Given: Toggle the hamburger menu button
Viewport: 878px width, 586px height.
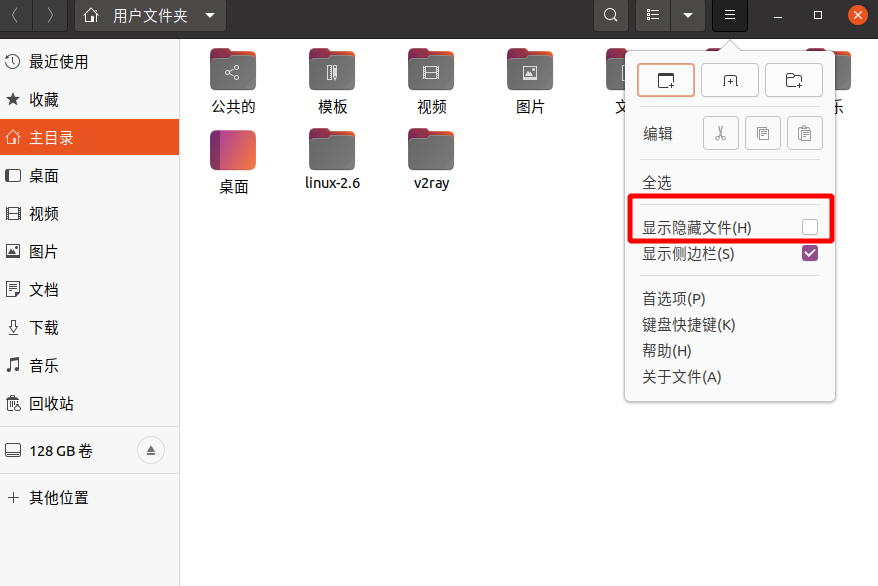Looking at the screenshot, I should click(x=730, y=15).
